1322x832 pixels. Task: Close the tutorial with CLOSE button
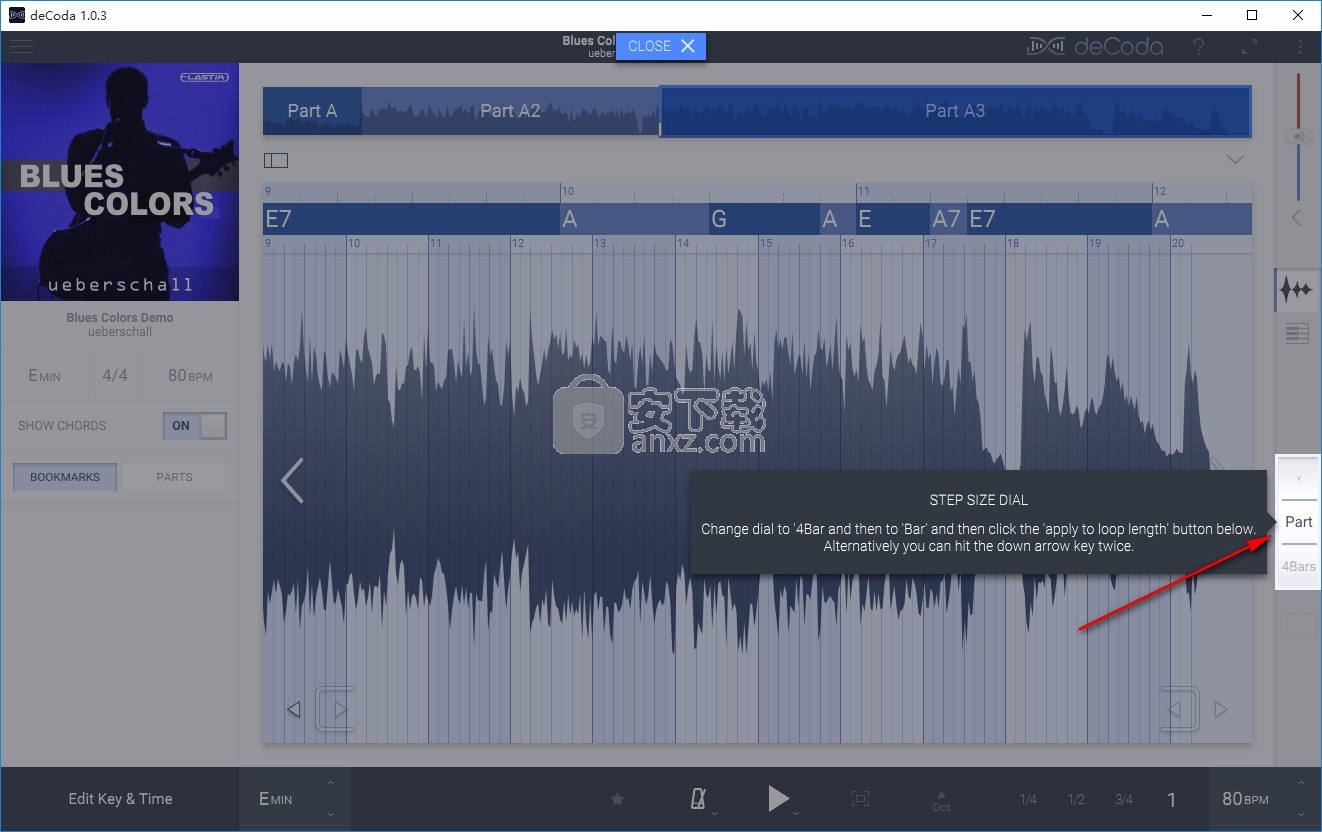coord(661,46)
